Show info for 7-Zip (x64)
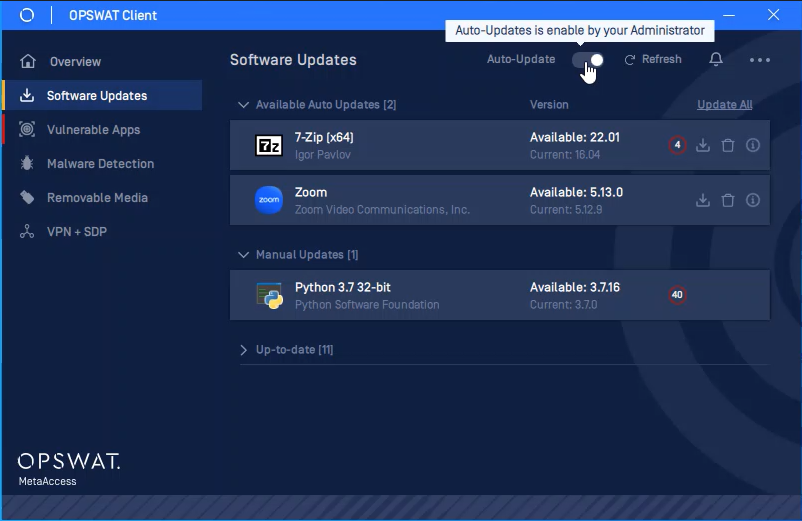Viewport: 802px width, 521px height. pyautogui.click(x=752, y=145)
